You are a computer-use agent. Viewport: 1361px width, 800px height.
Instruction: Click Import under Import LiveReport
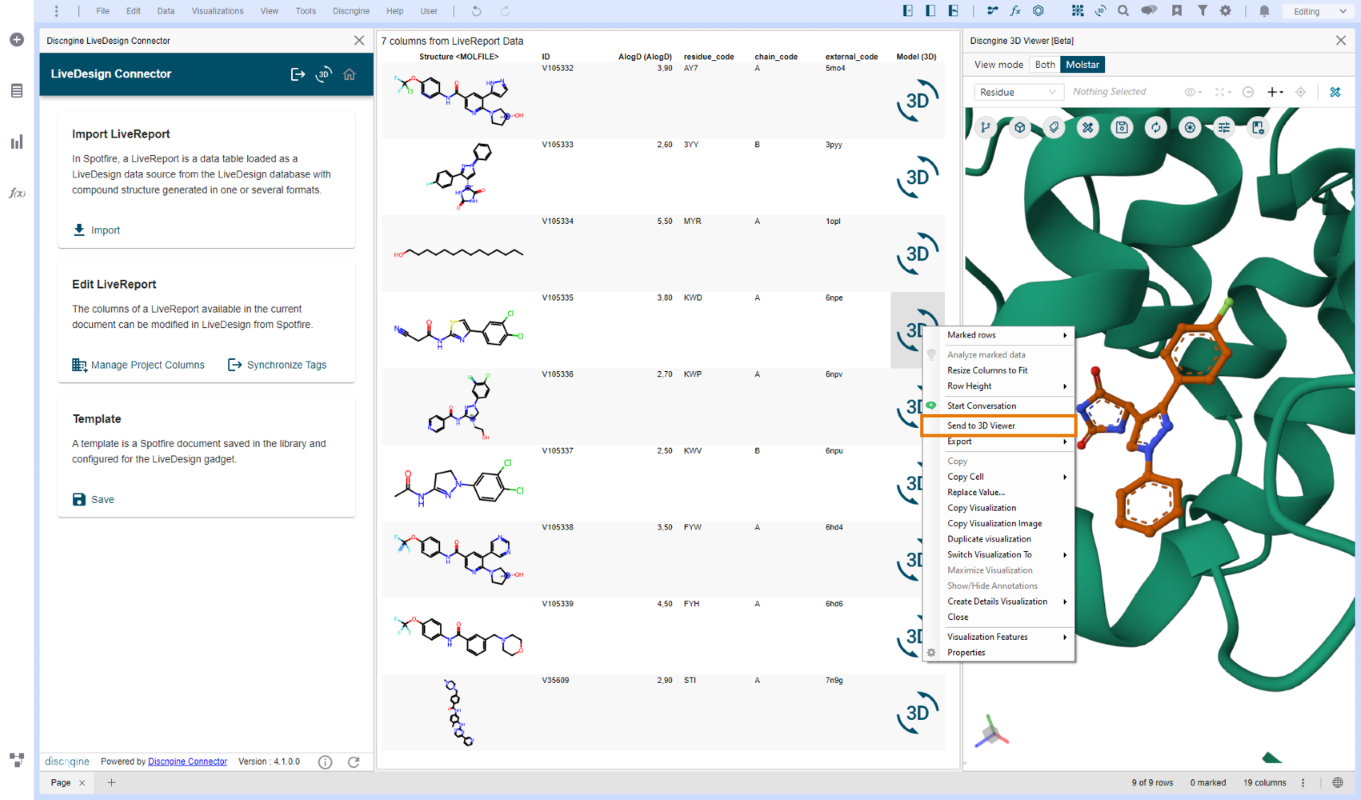point(97,230)
